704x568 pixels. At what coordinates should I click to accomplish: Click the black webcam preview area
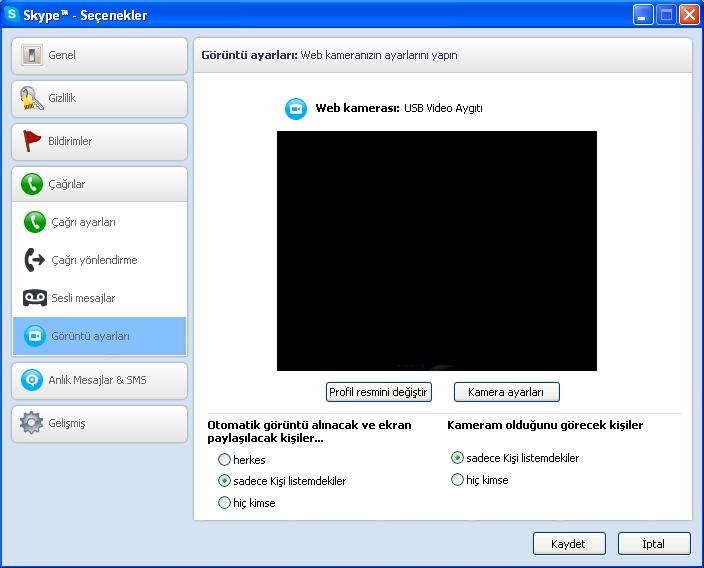437,251
